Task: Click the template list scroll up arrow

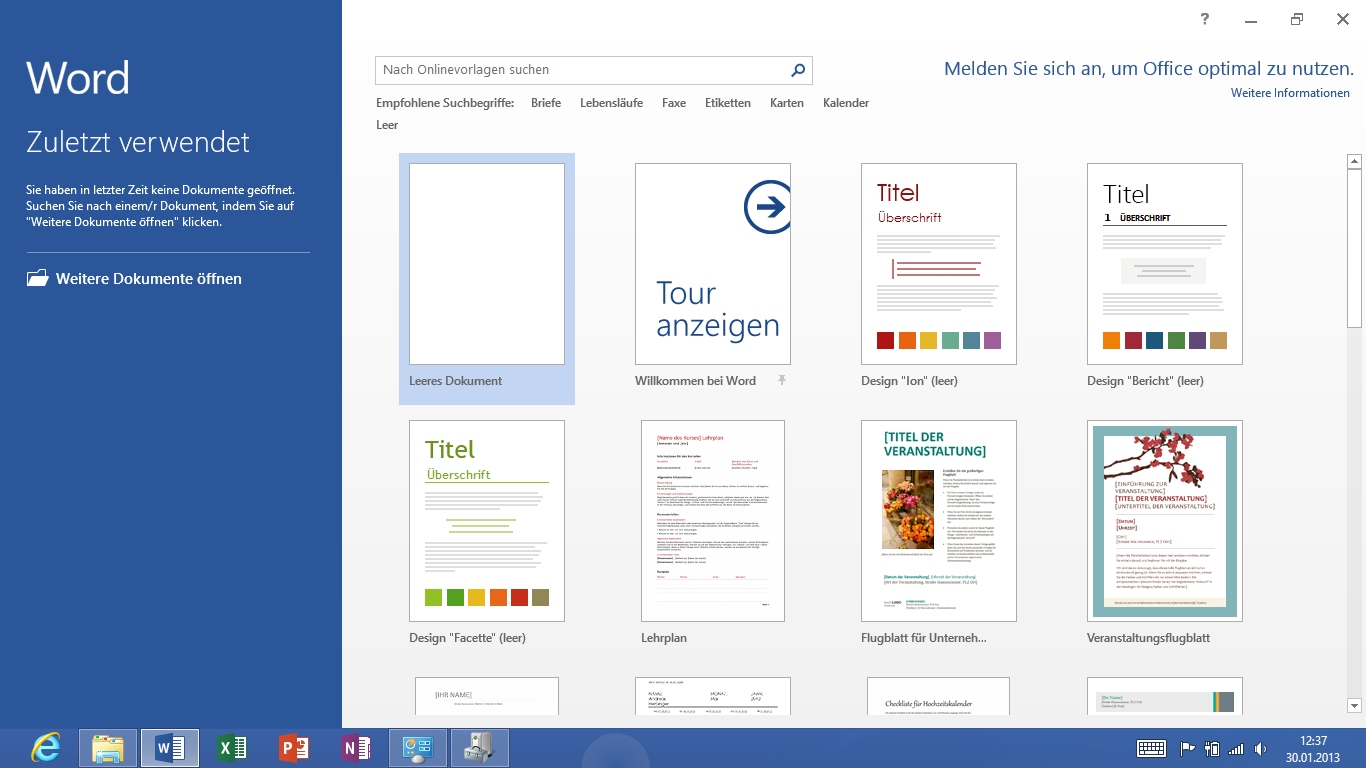Action: 1355,161
